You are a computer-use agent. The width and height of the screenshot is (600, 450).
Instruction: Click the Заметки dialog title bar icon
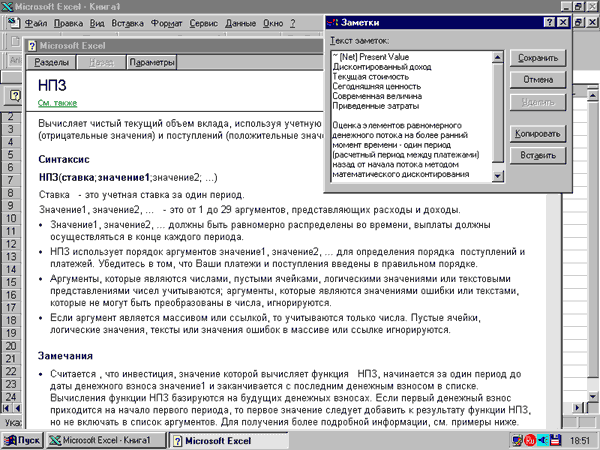[x=332, y=23]
